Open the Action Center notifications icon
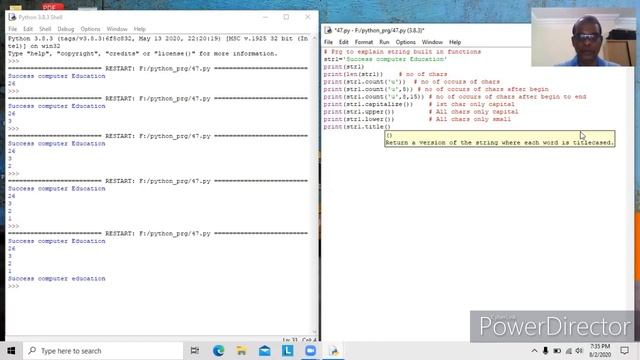 coord(624,351)
